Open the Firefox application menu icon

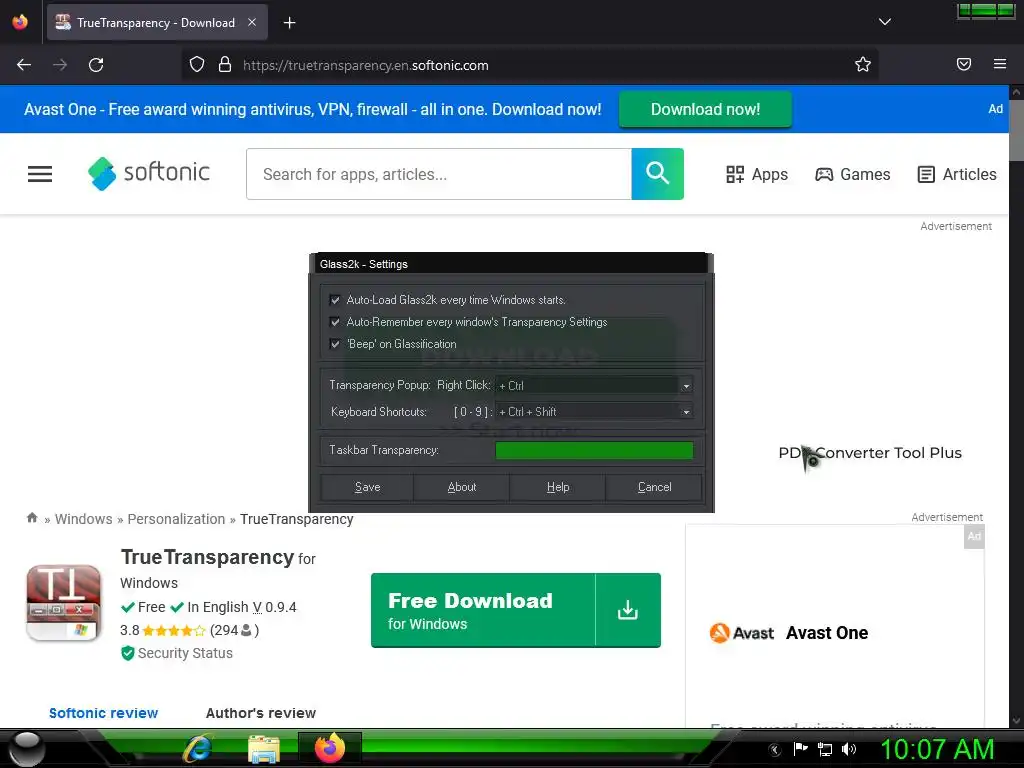pos(1000,64)
